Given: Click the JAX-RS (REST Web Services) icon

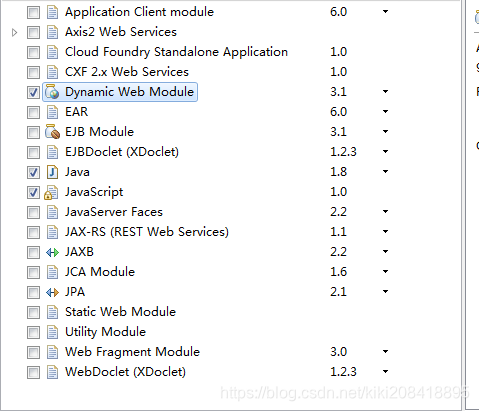Looking at the screenshot, I should pyautogui.click(x=52, y=232).
